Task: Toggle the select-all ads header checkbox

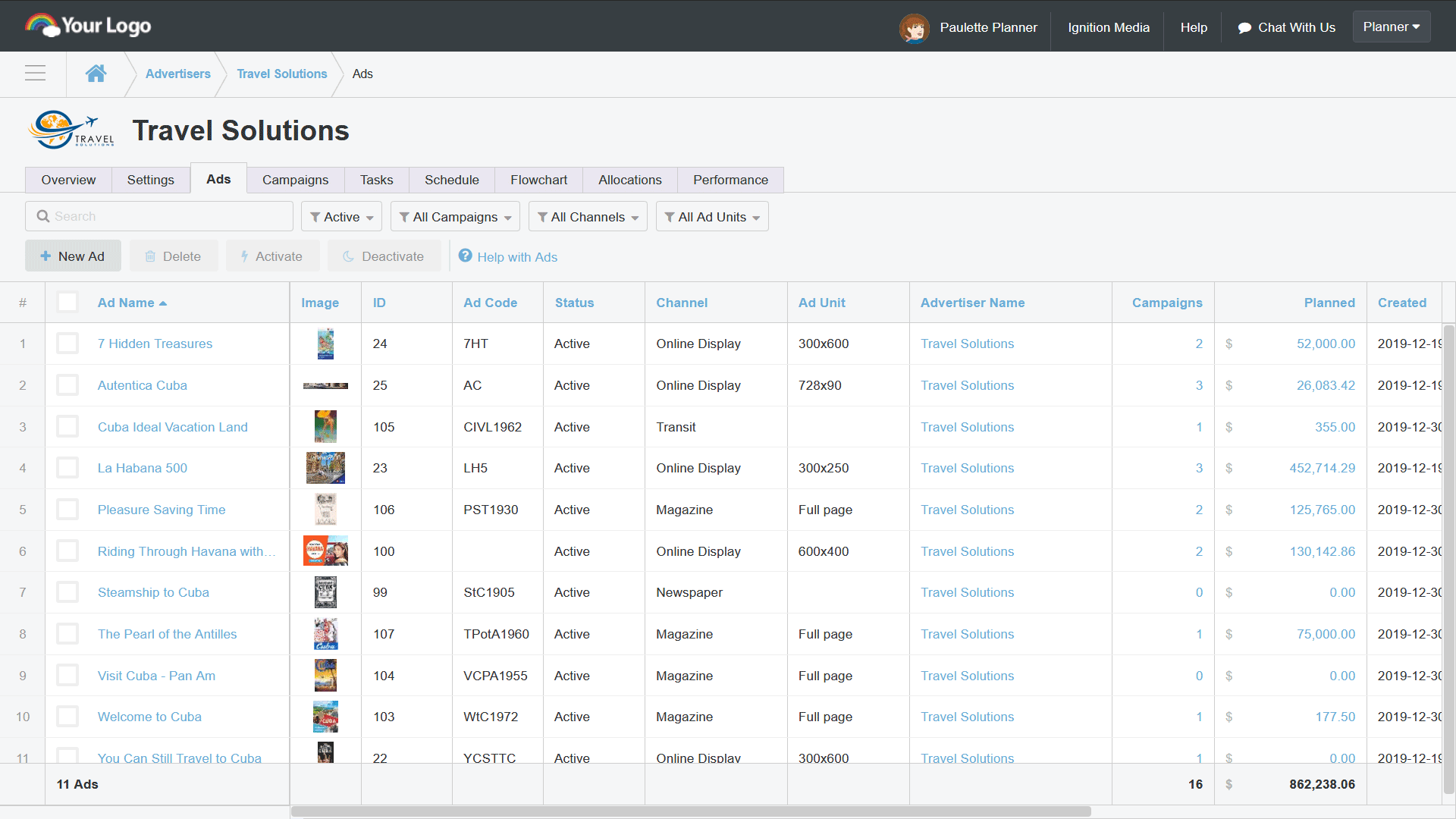Action: [x=67, y=303]
